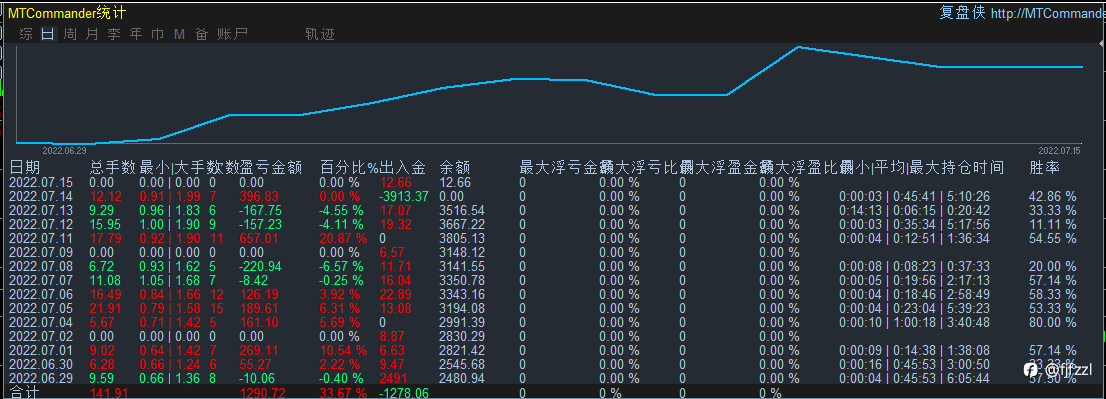The width and height of the screenshot is (1106, 399).
Task: Open the http://MTCommander link
Action: coord(1048,13)
